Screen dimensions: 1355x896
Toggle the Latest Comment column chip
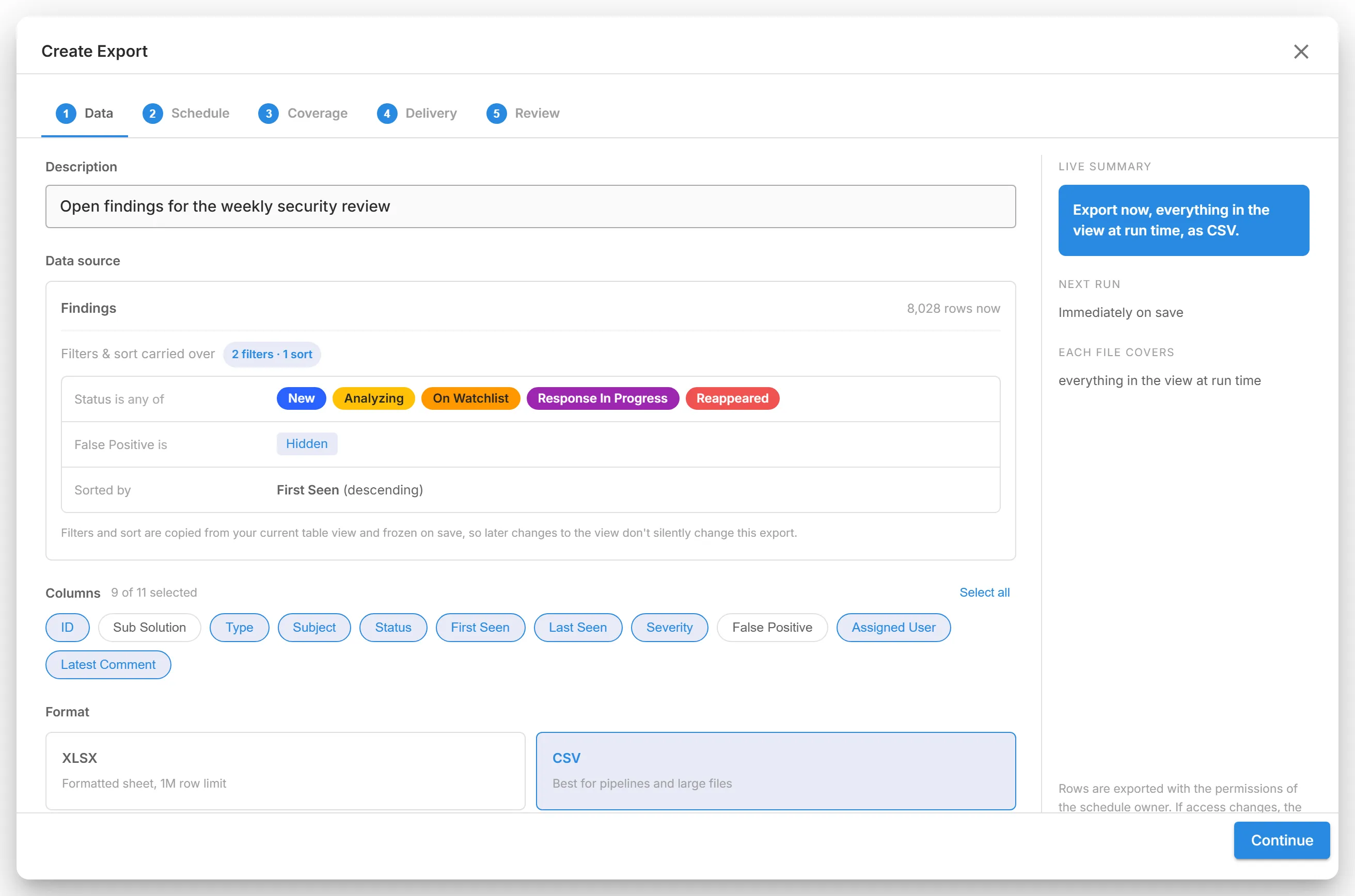(108, 665)
